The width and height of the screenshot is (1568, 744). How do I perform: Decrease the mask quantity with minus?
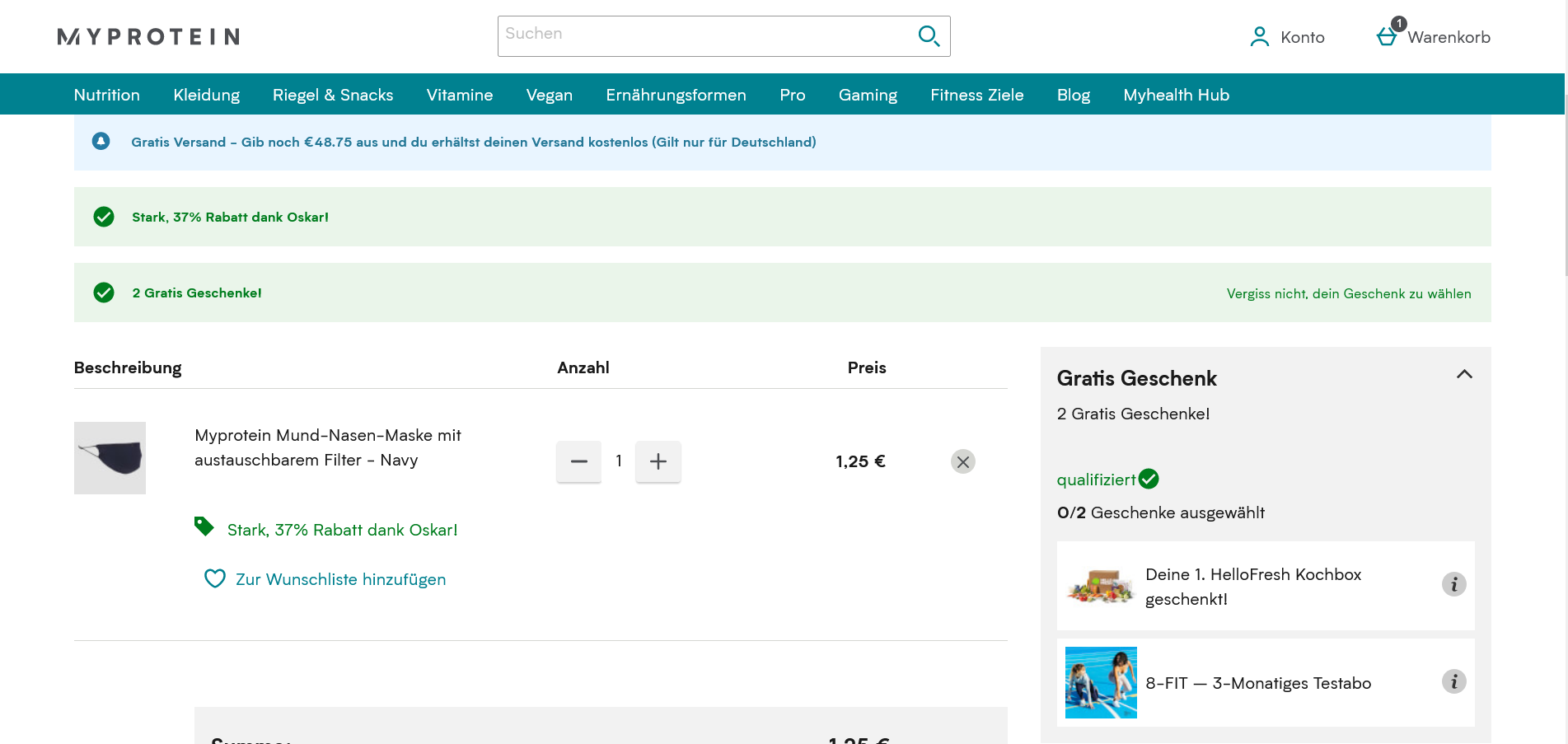(579, 461)
